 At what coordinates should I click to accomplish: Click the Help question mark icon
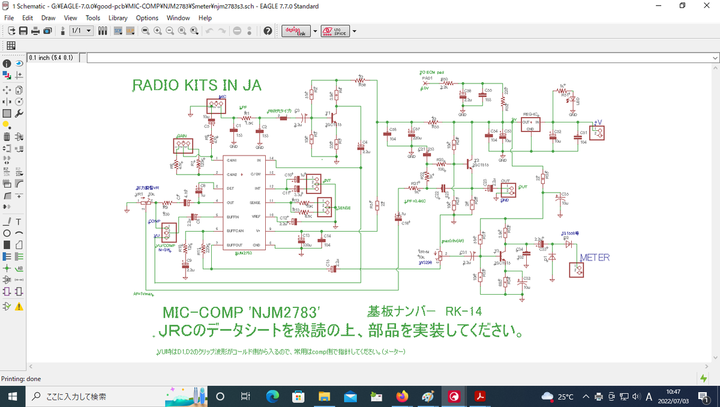point(268,31)
